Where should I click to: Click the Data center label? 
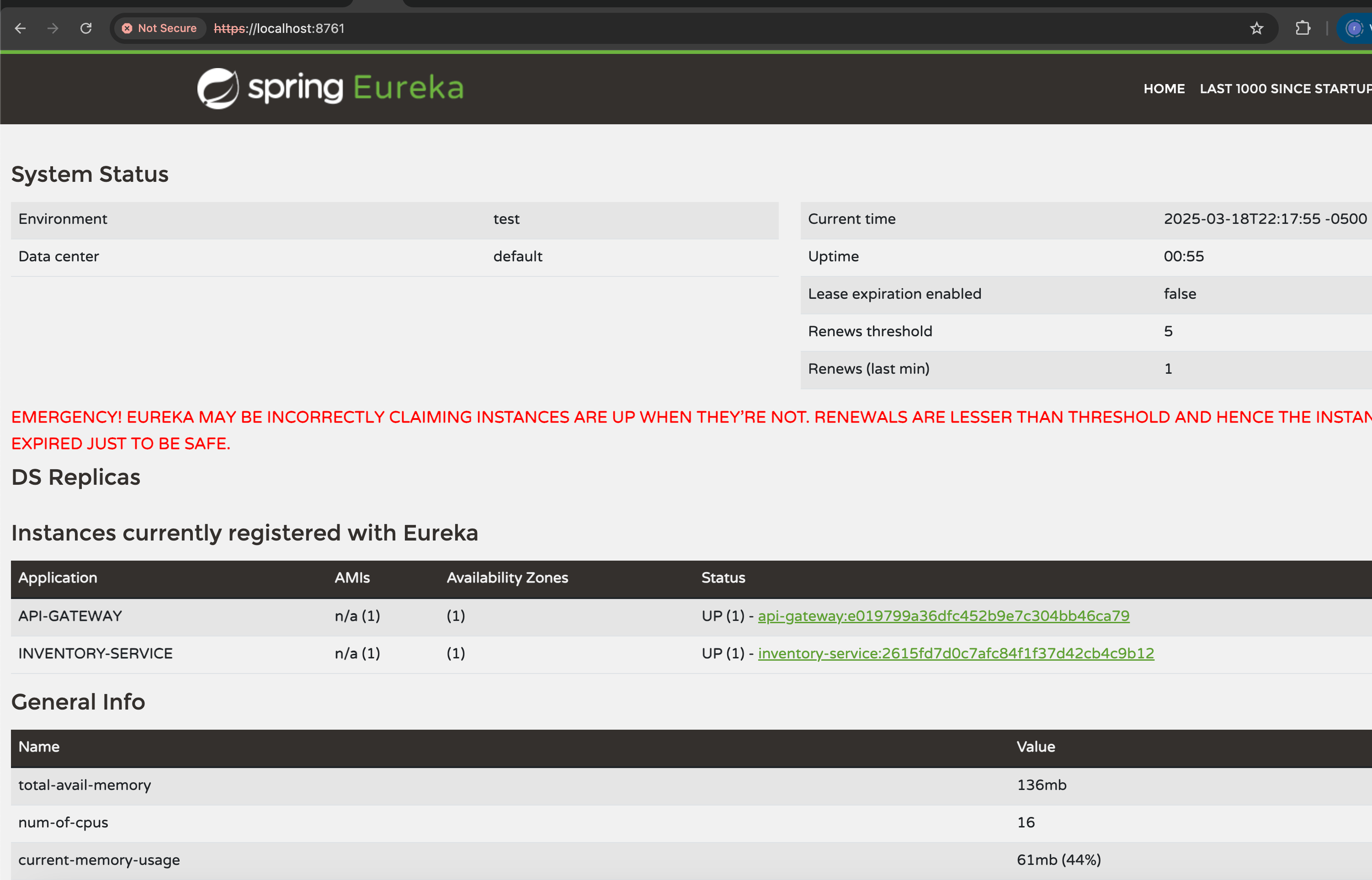58,256
